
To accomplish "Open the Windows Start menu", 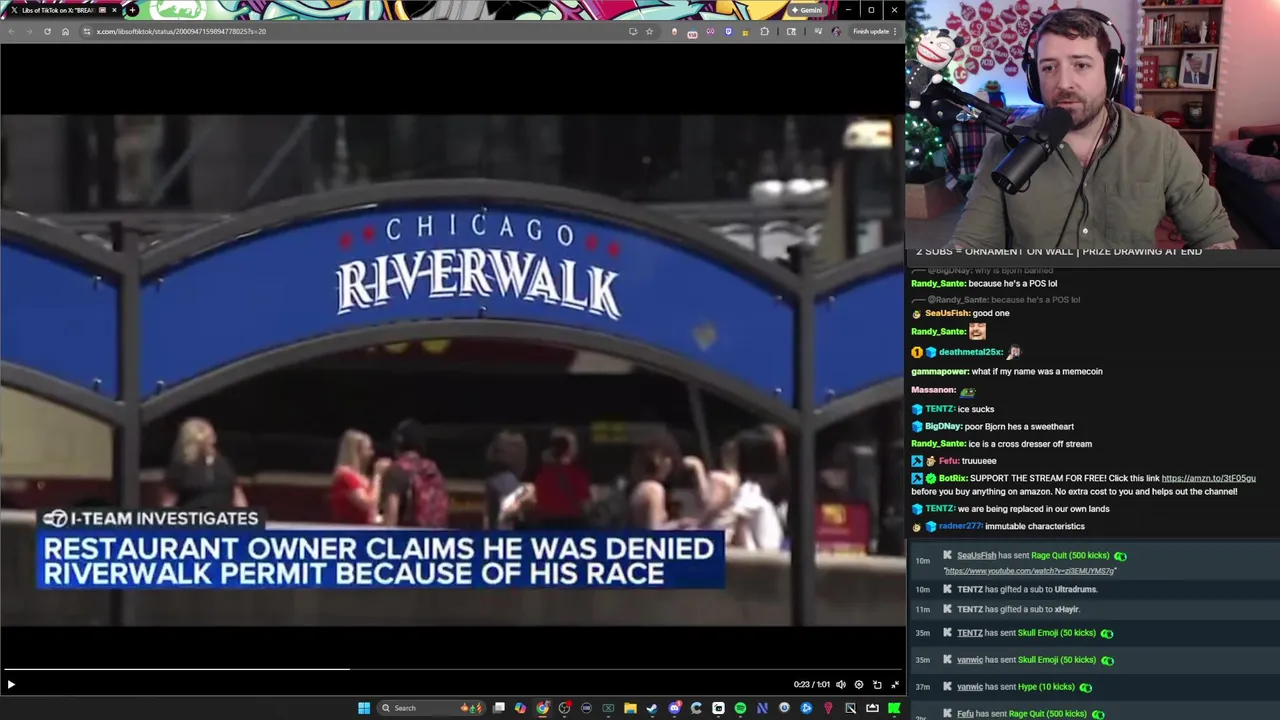I will click(x=364, y=708).
